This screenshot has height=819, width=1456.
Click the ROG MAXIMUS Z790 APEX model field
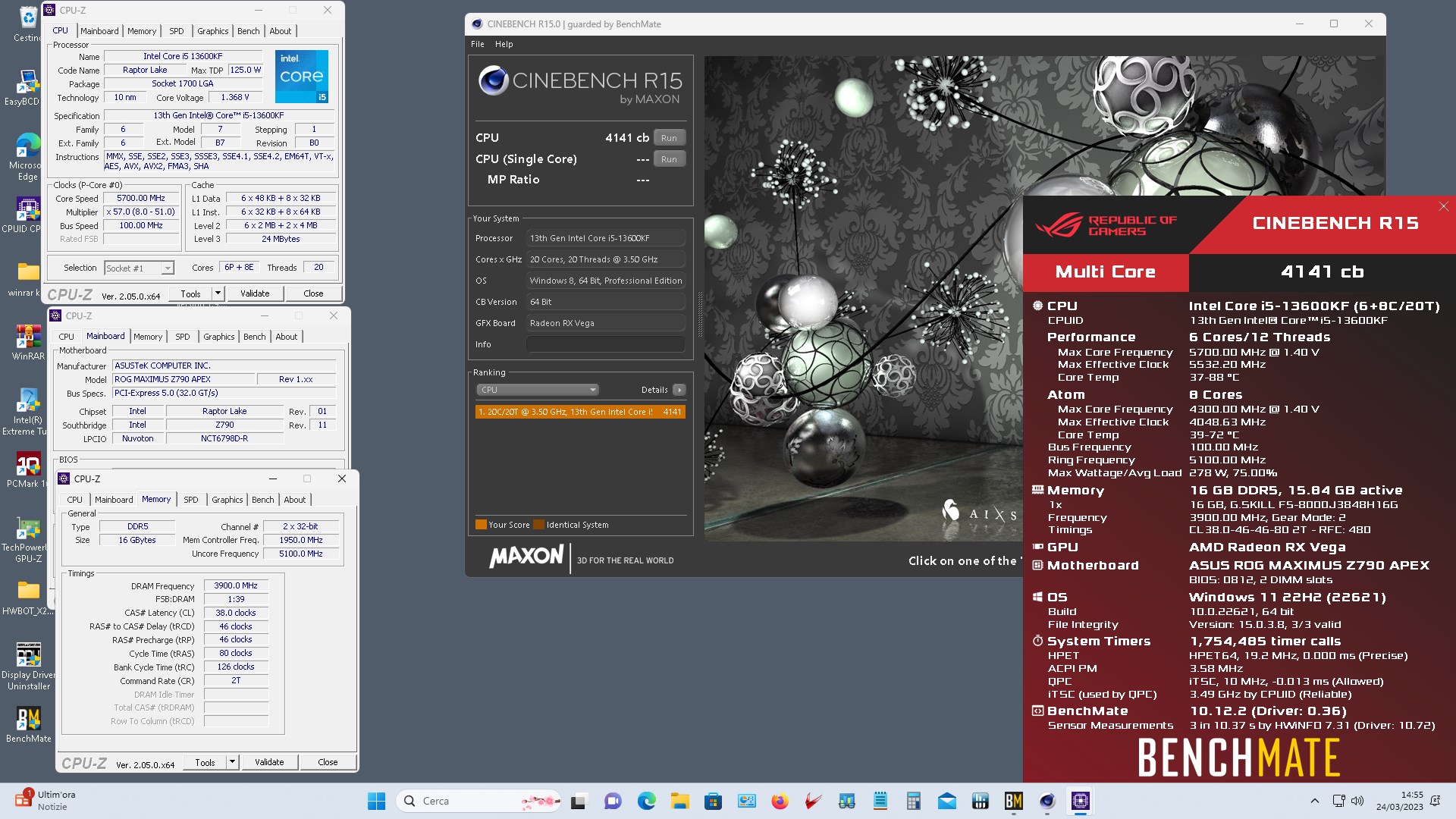point(182,379)
